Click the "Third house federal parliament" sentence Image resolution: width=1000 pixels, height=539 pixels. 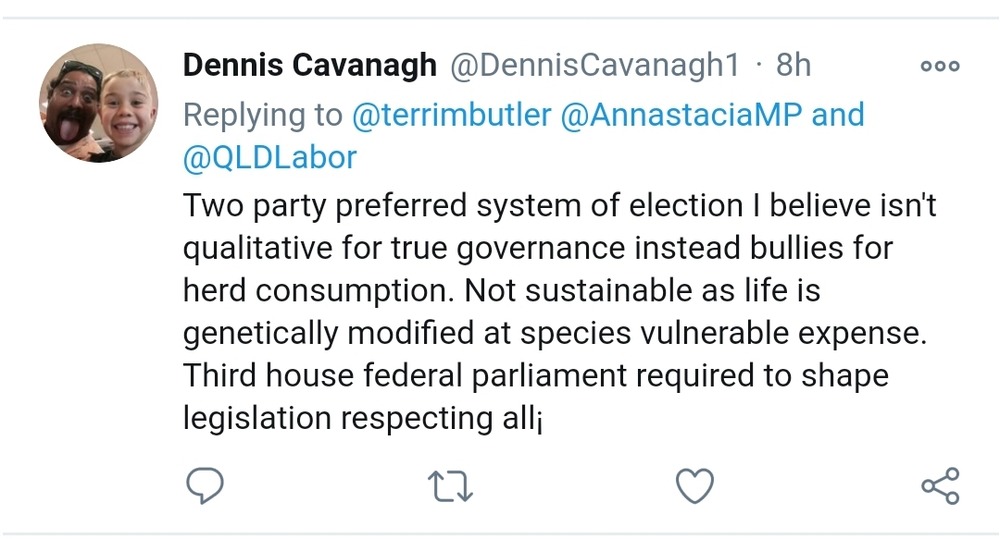click(535, 376)
